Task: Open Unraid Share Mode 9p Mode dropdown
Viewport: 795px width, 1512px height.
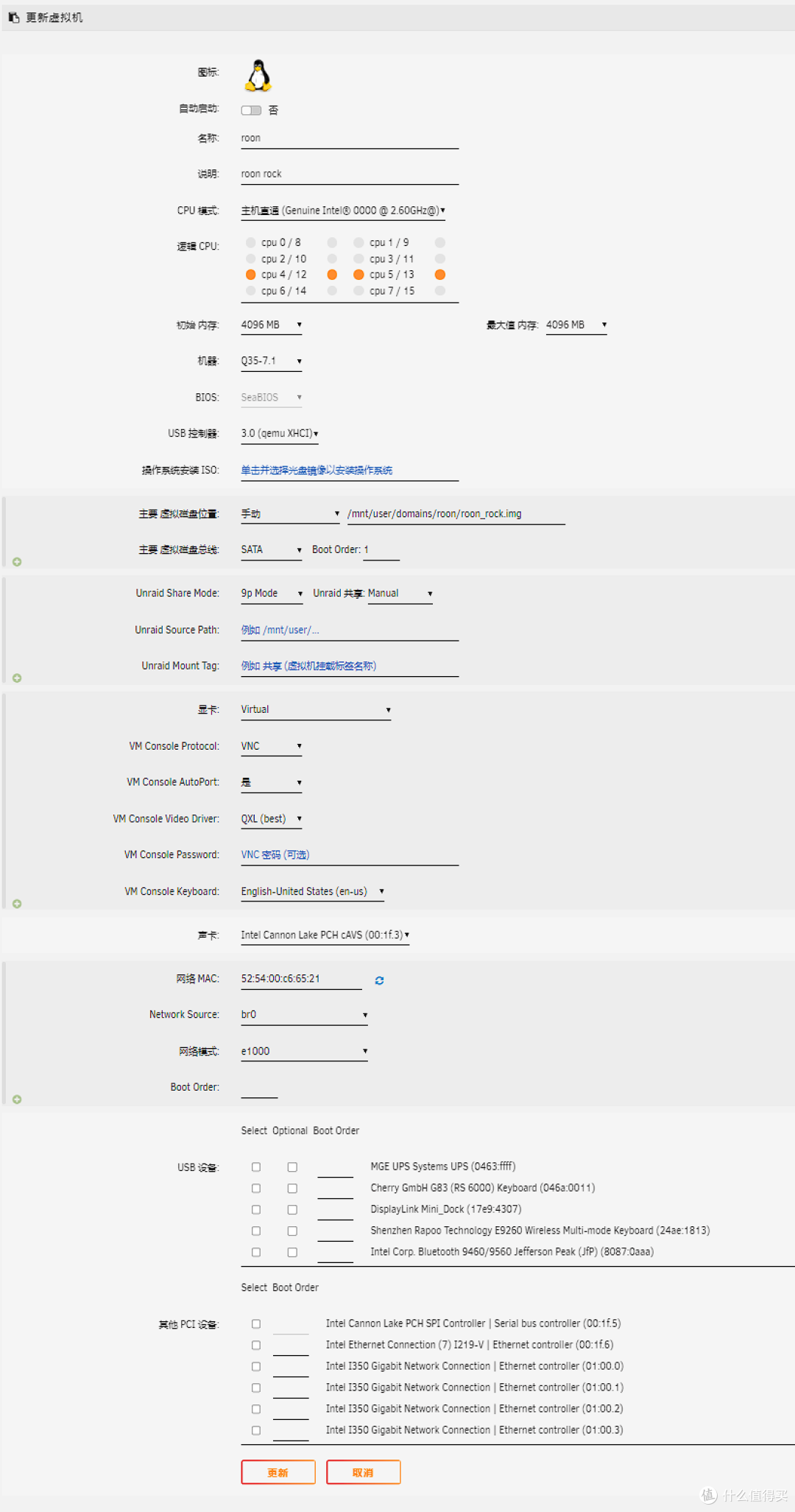Action: (x=272, y=594)
